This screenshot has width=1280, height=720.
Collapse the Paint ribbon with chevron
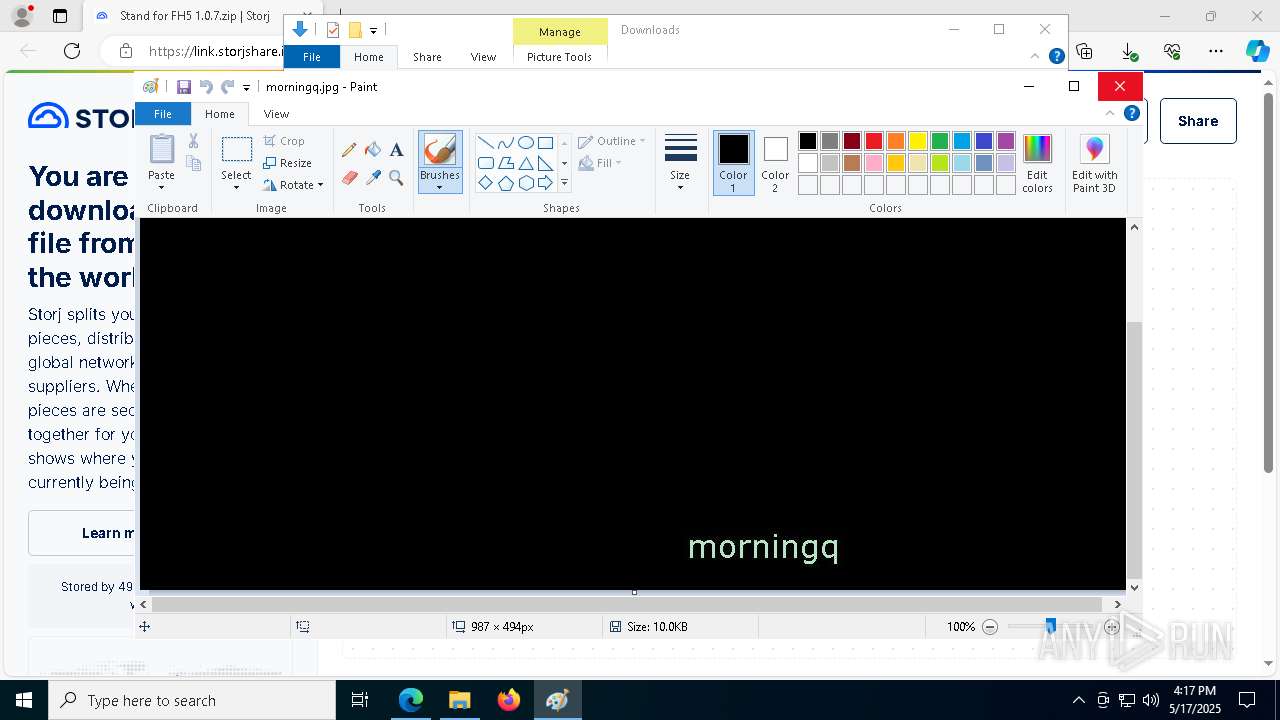tap(1110, 113)
